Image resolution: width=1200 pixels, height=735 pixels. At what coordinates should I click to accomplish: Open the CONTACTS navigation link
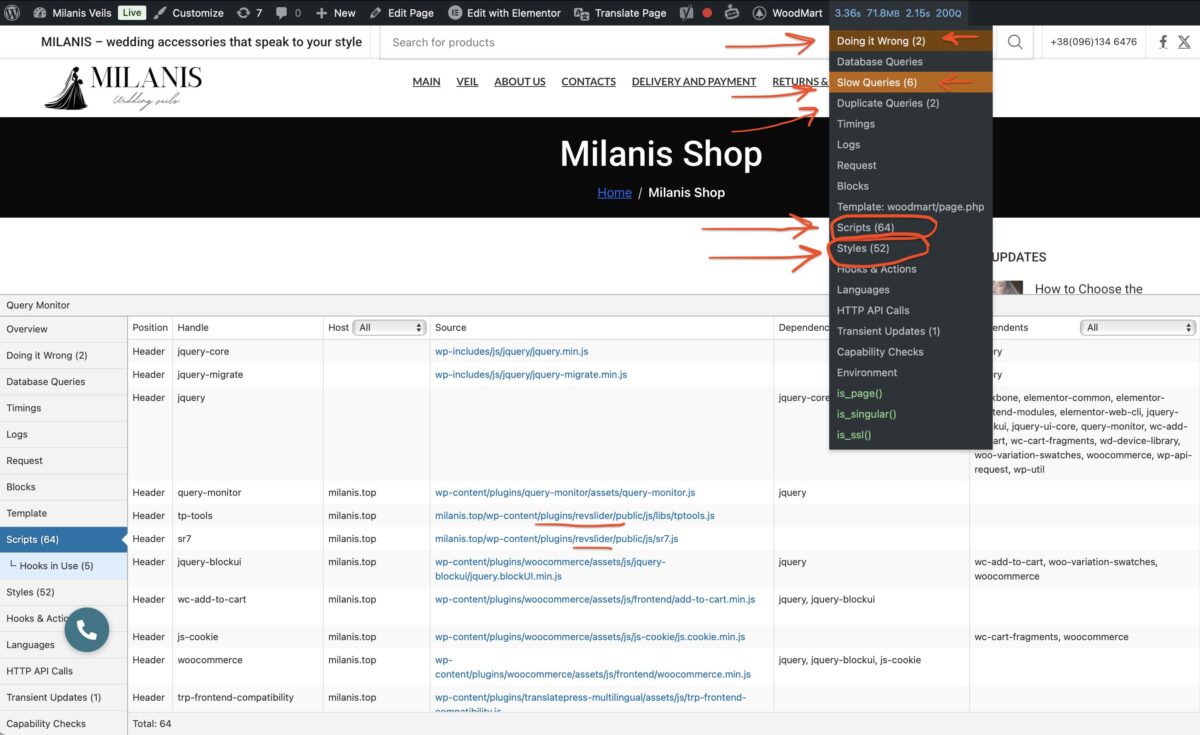pos(588,82)
